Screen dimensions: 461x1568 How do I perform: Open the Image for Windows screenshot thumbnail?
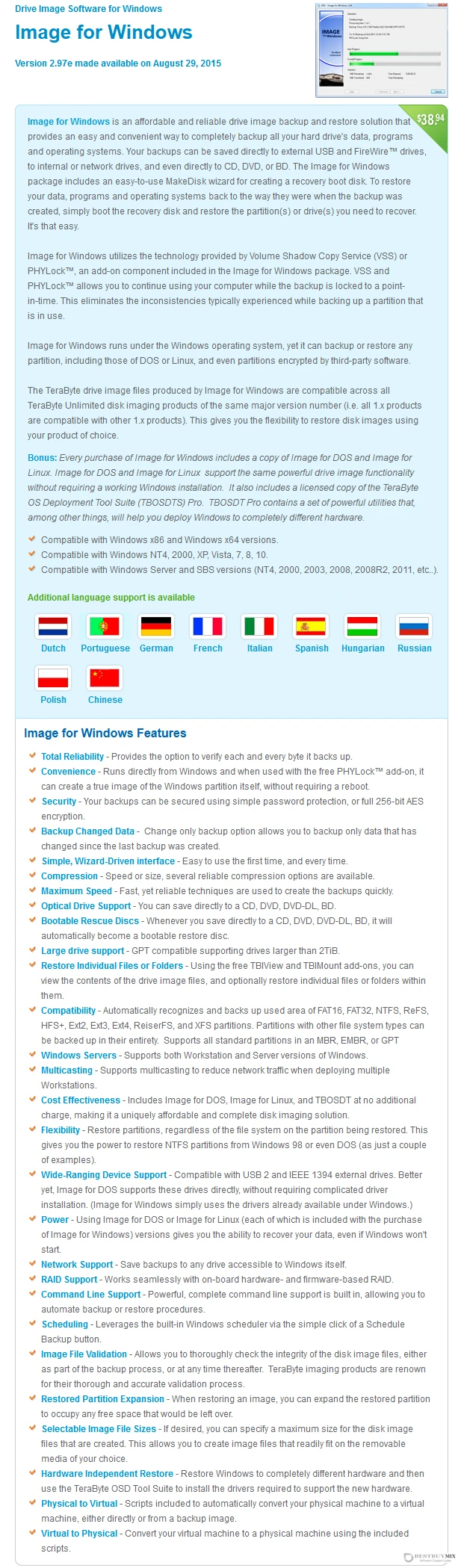tap(381, 50)
